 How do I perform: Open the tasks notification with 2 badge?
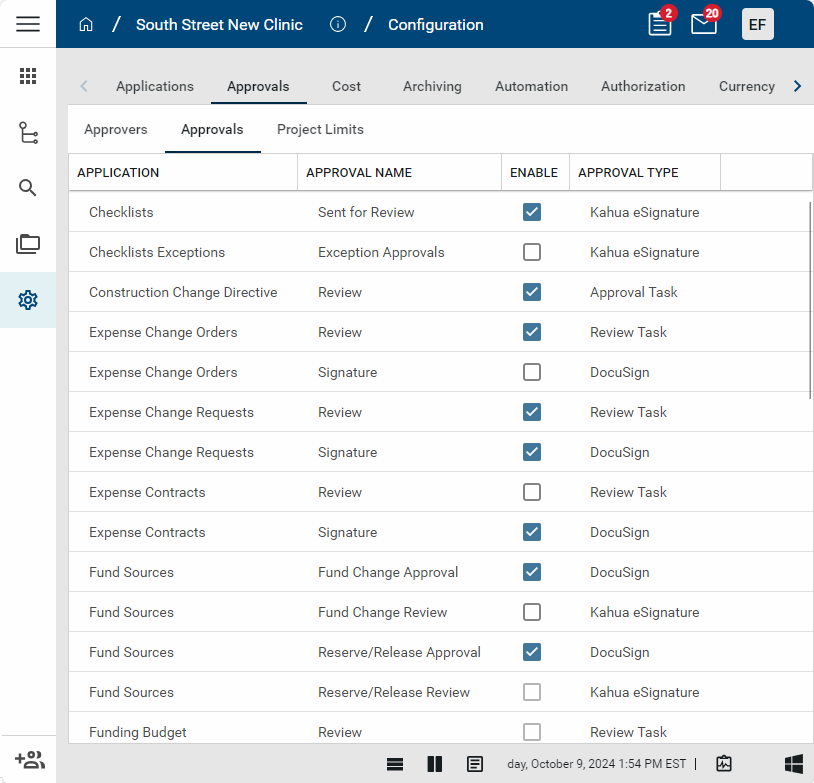tap(660, 25)
